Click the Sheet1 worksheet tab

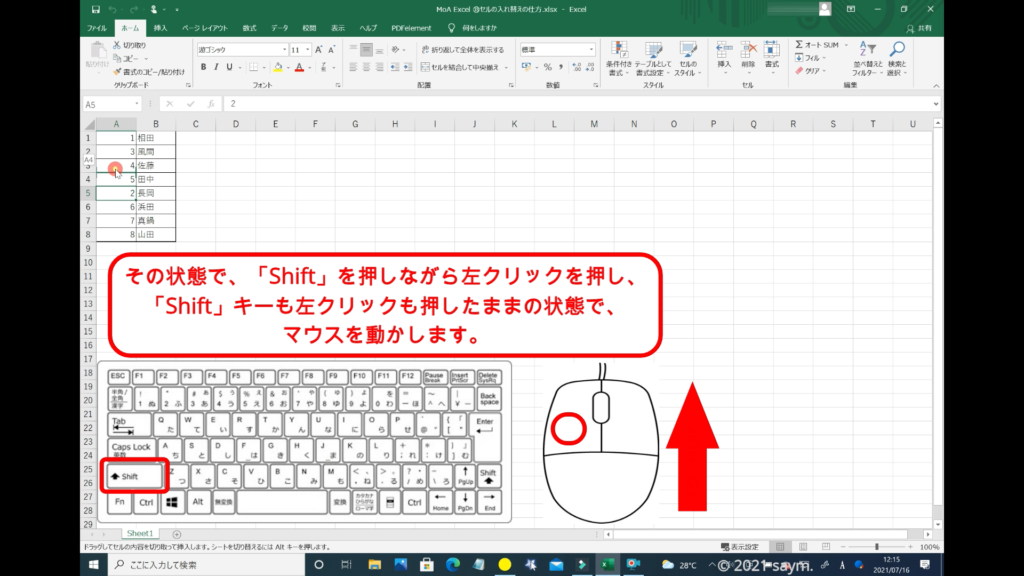pyautogui.click(x=138, y=534)
